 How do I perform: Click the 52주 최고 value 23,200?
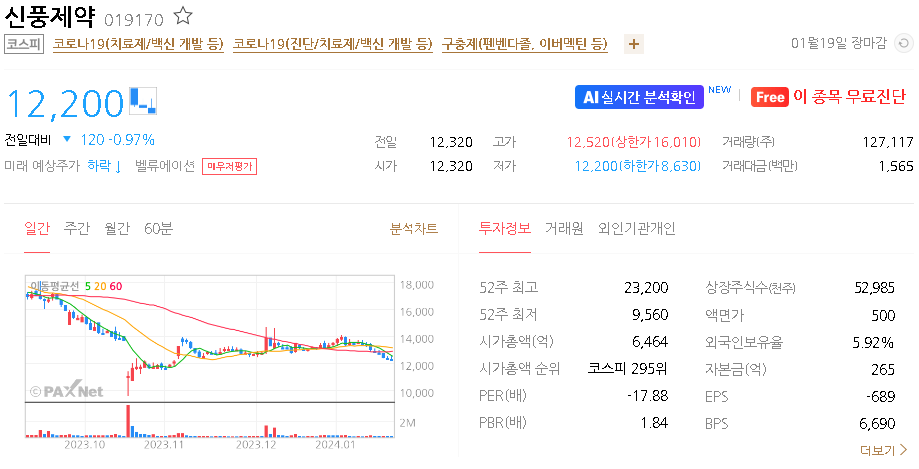[646, 287]
